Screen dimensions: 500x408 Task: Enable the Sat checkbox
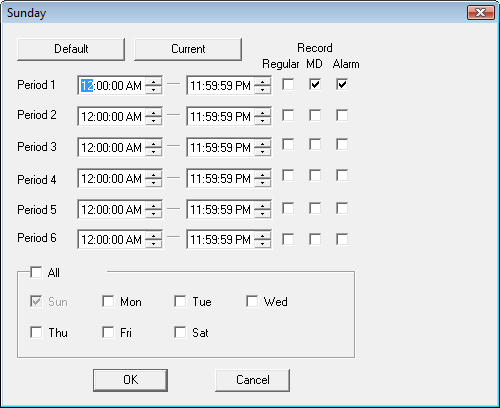tap(180, 332)
